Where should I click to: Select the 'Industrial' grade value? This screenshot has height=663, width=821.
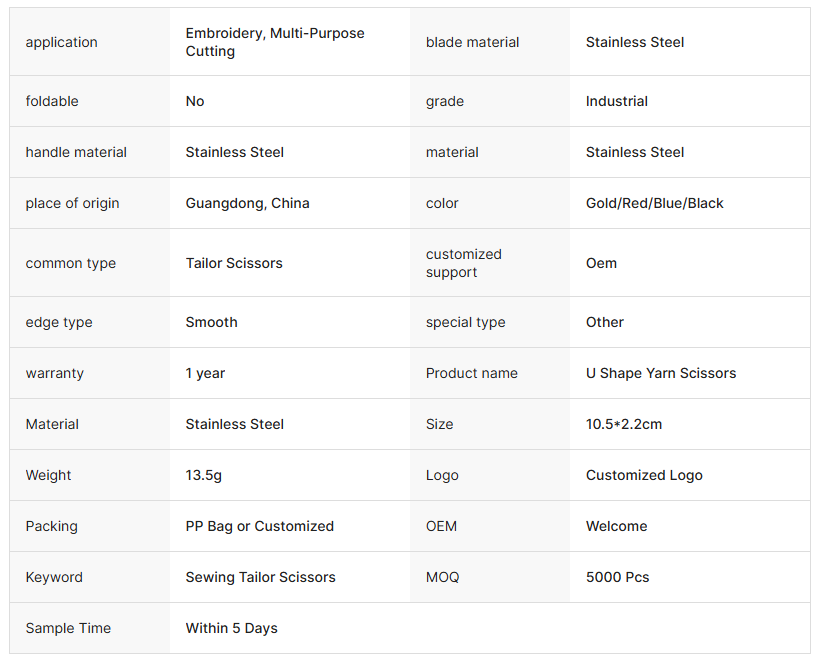[616, 101]
